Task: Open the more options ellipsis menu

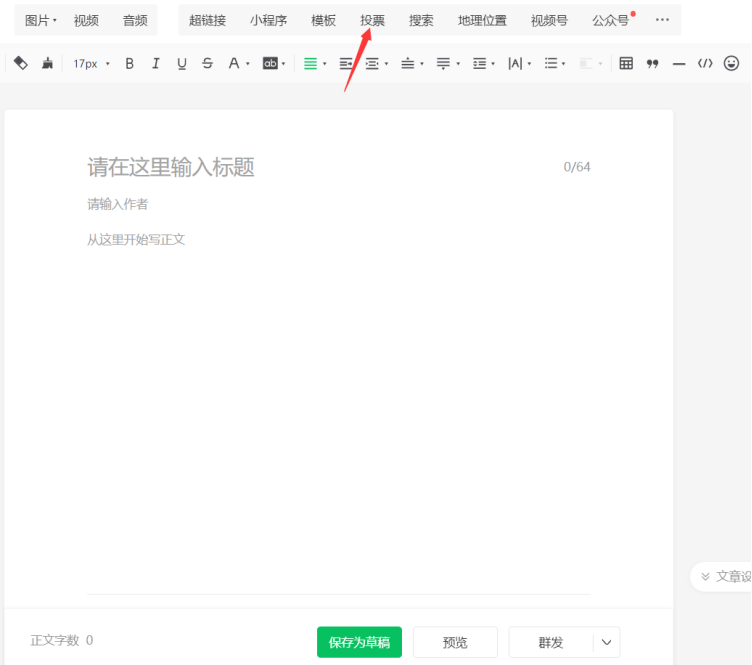Action: (x=662, y=20)
